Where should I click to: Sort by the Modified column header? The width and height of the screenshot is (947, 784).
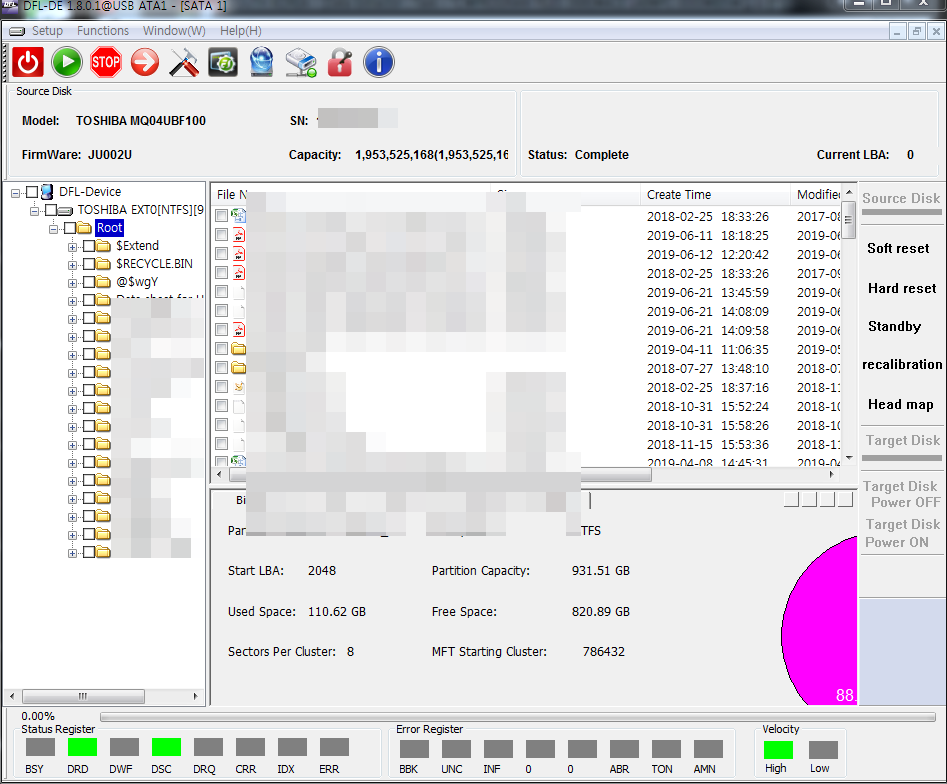click(816, 194)
